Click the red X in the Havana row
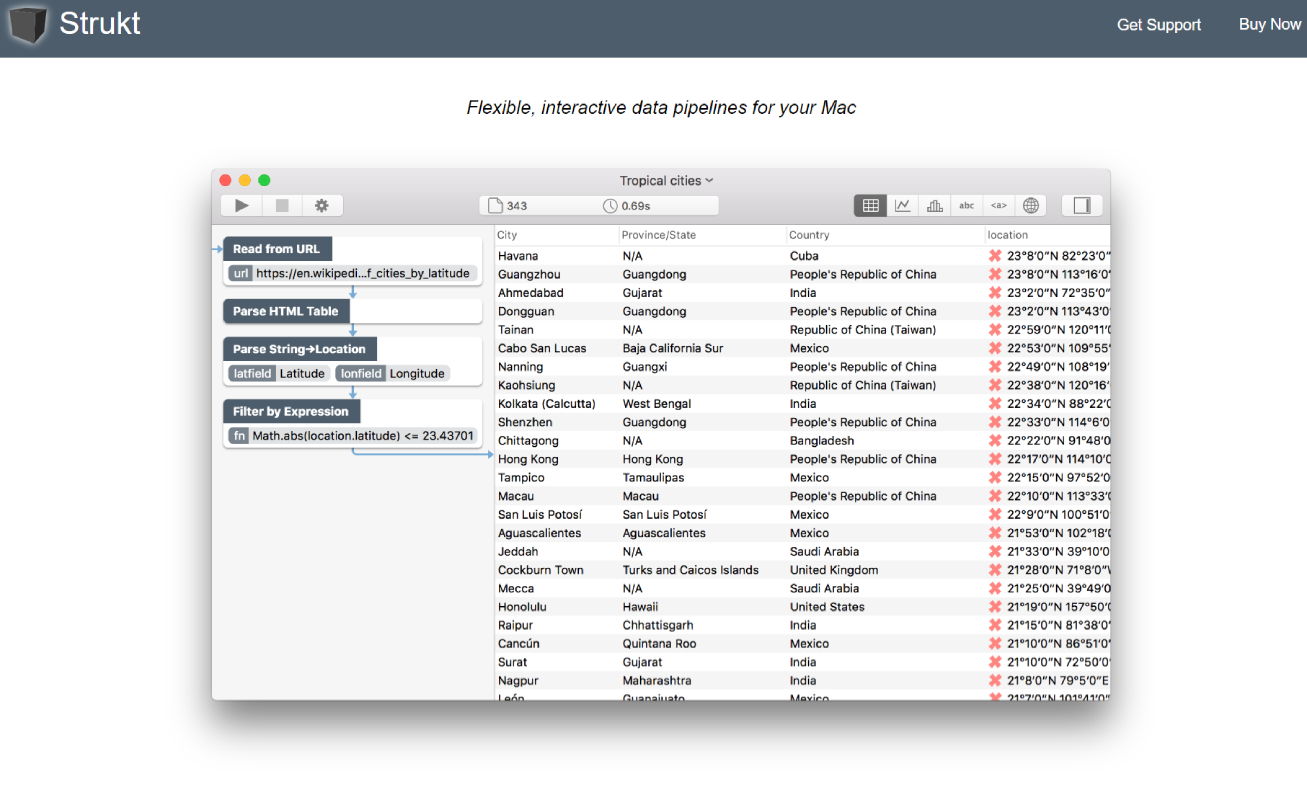Screen dimensions: 1307x800 click(x=995, y=256)
